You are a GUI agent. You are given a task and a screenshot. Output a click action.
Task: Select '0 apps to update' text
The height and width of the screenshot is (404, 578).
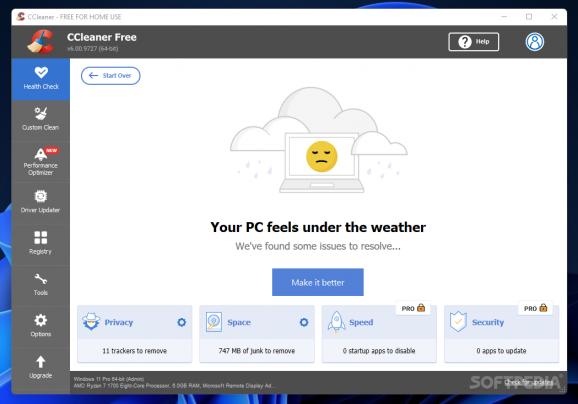[501, 351]
